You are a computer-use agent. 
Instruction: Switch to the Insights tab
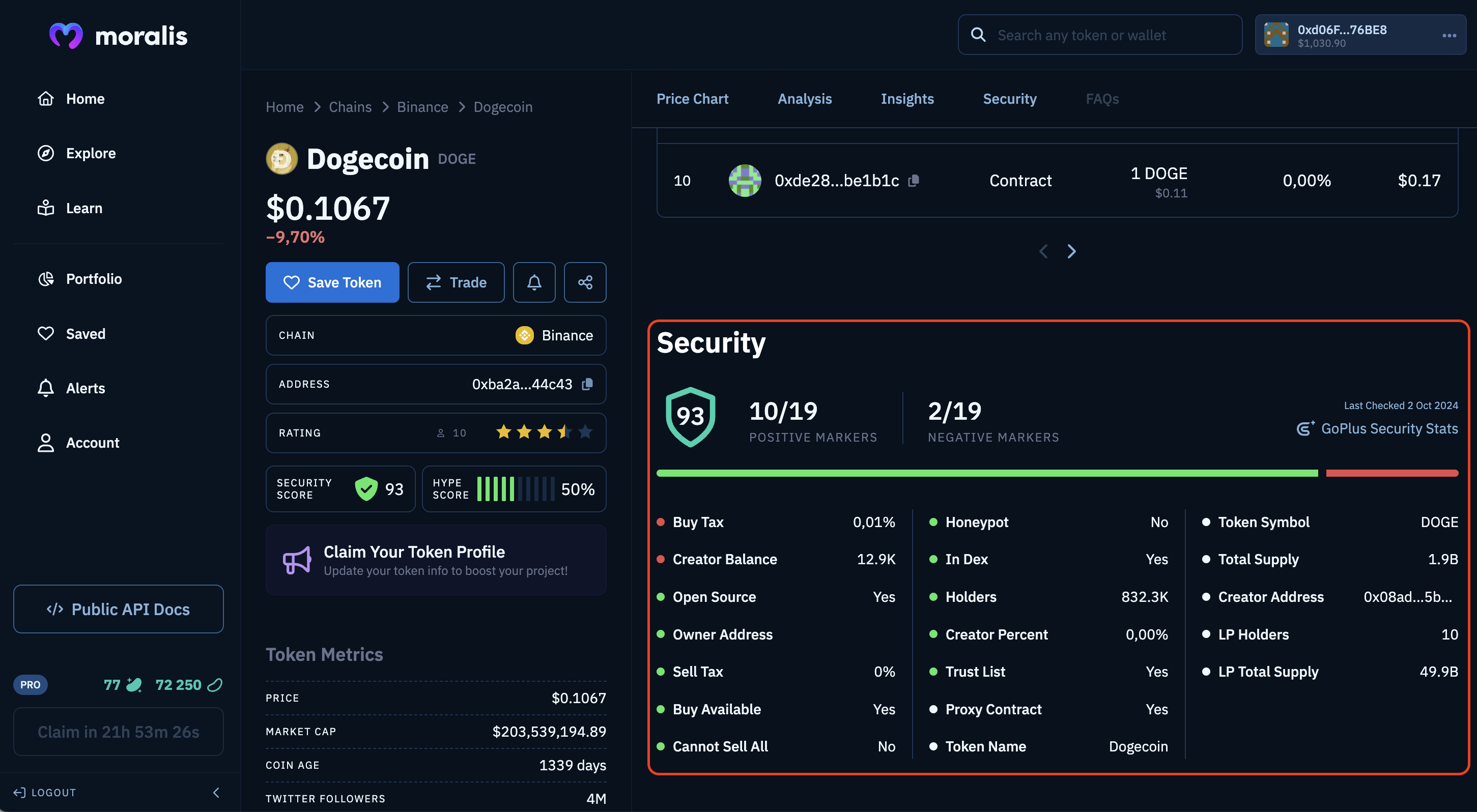point(907,99)
